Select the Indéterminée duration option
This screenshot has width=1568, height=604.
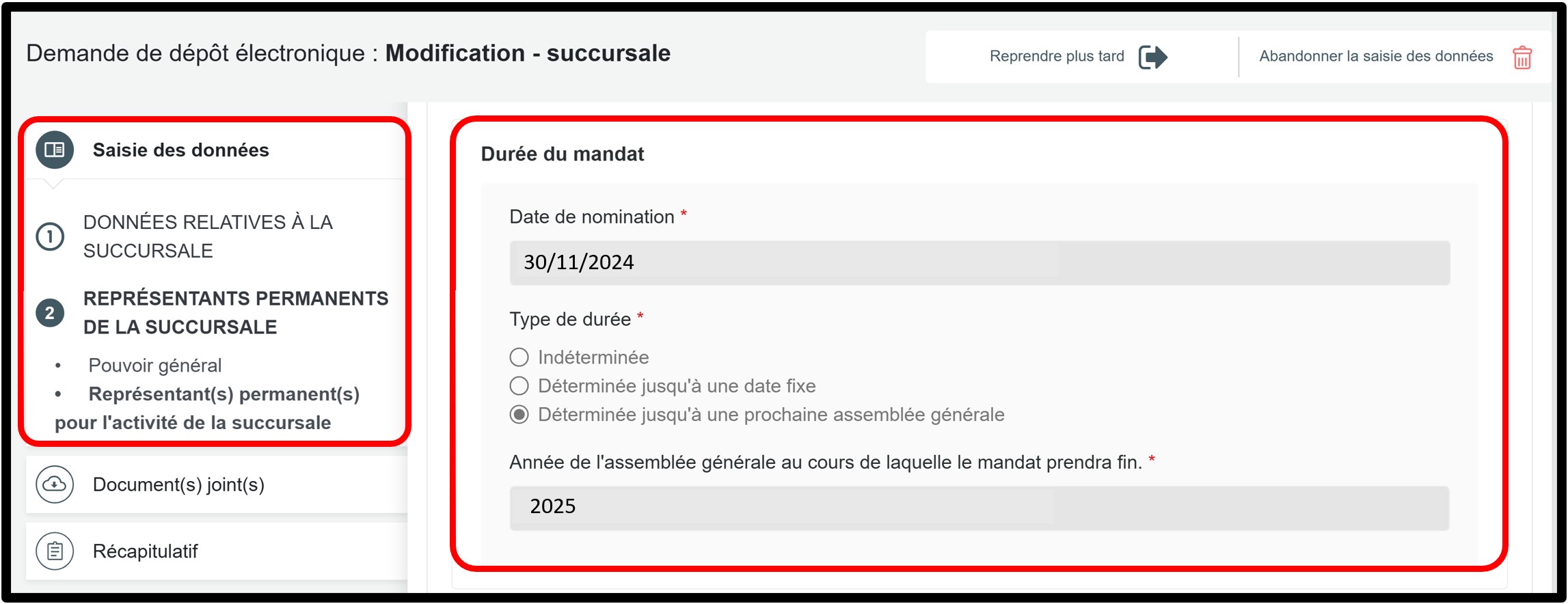click(x=519, y=357)
